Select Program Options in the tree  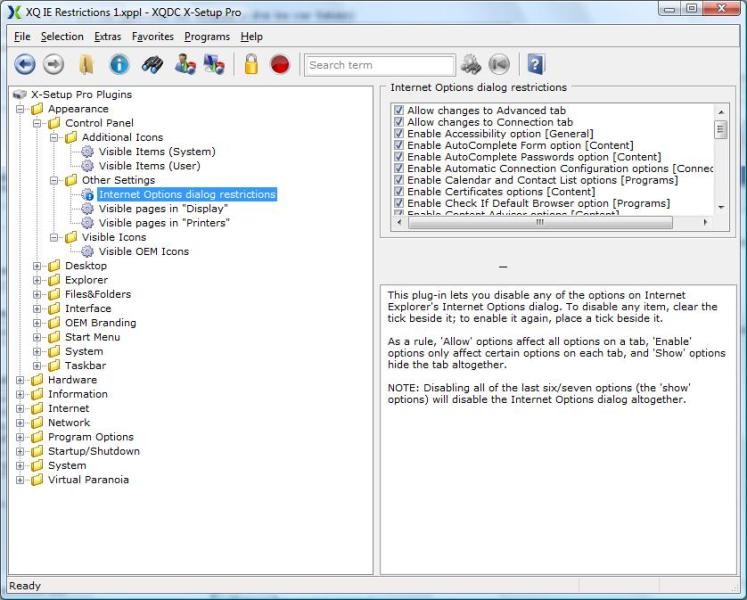coord(91,437)
